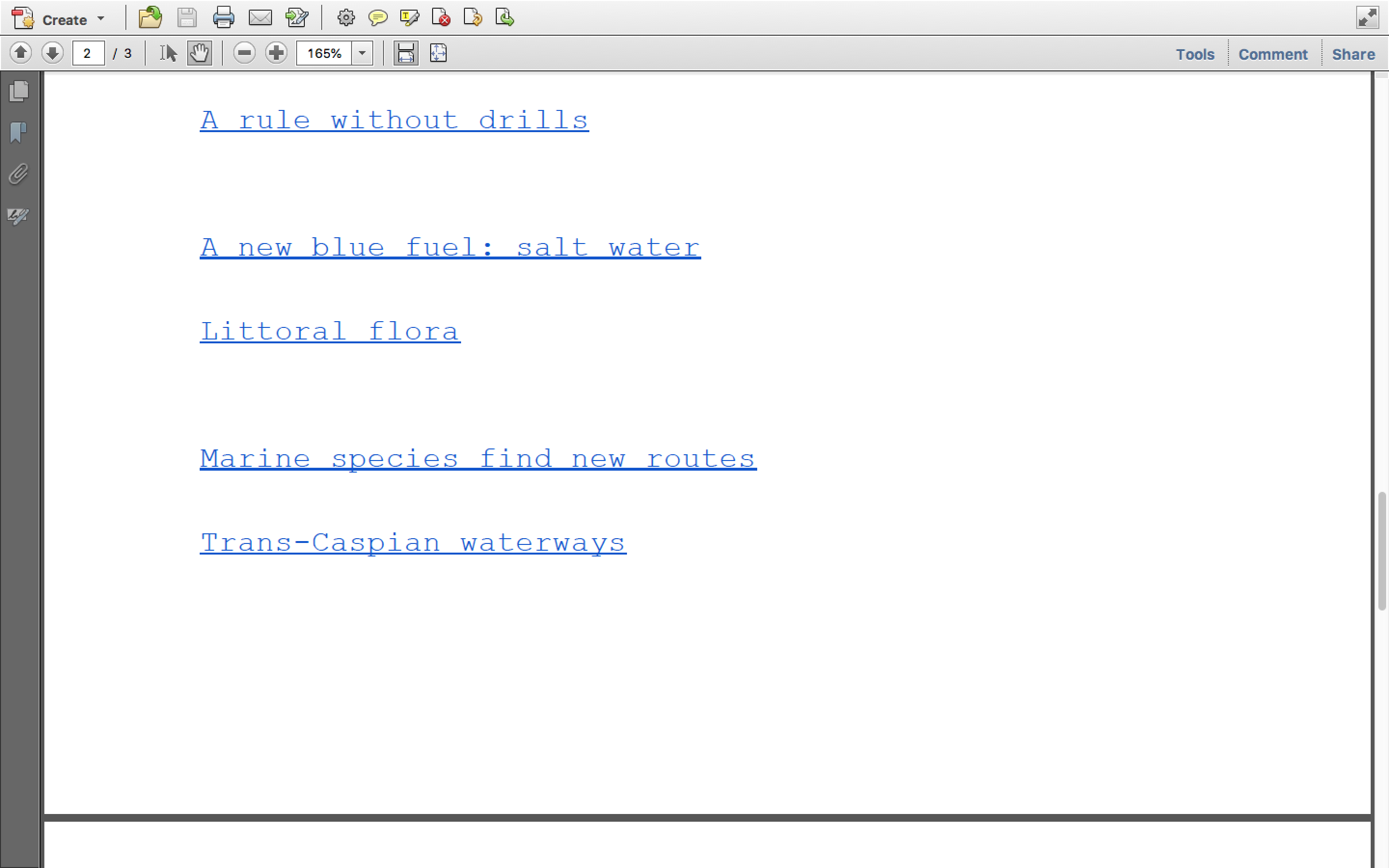Show the Attachments paperclip panel

point(18,174)
